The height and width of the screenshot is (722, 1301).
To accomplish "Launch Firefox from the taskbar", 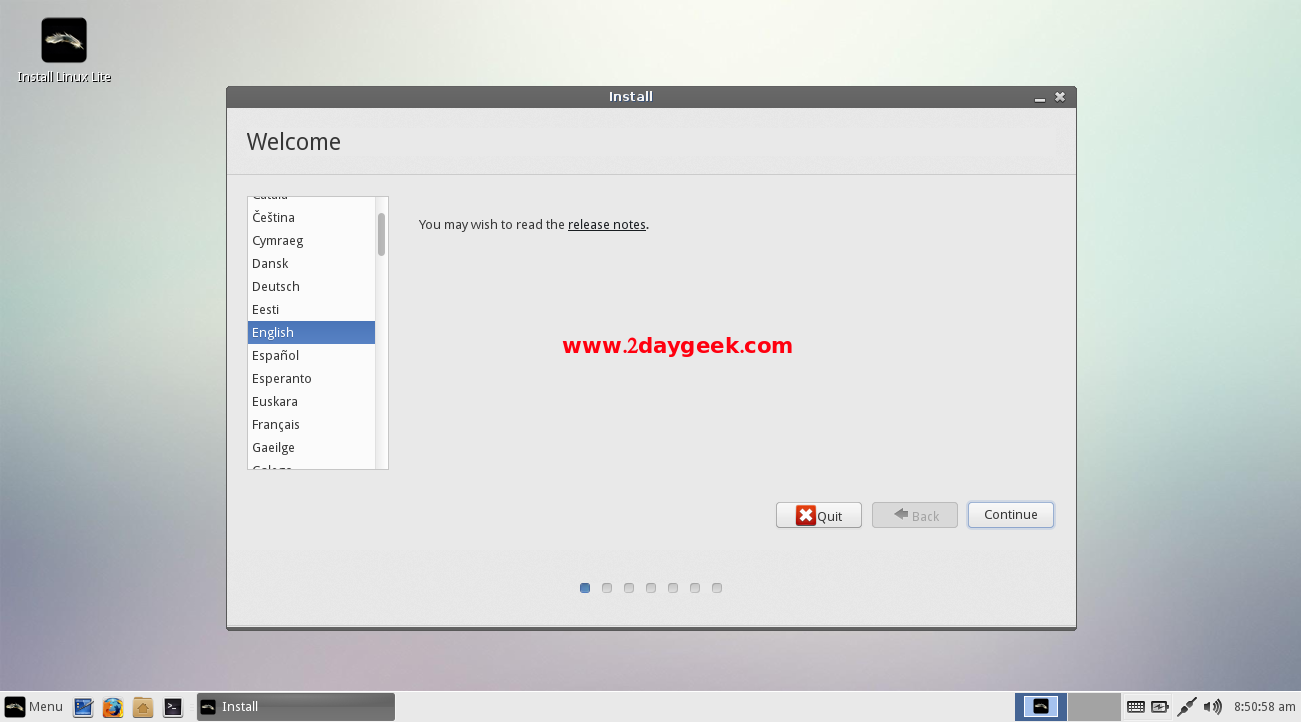I will pyautogui.click(x=113, y=707).
